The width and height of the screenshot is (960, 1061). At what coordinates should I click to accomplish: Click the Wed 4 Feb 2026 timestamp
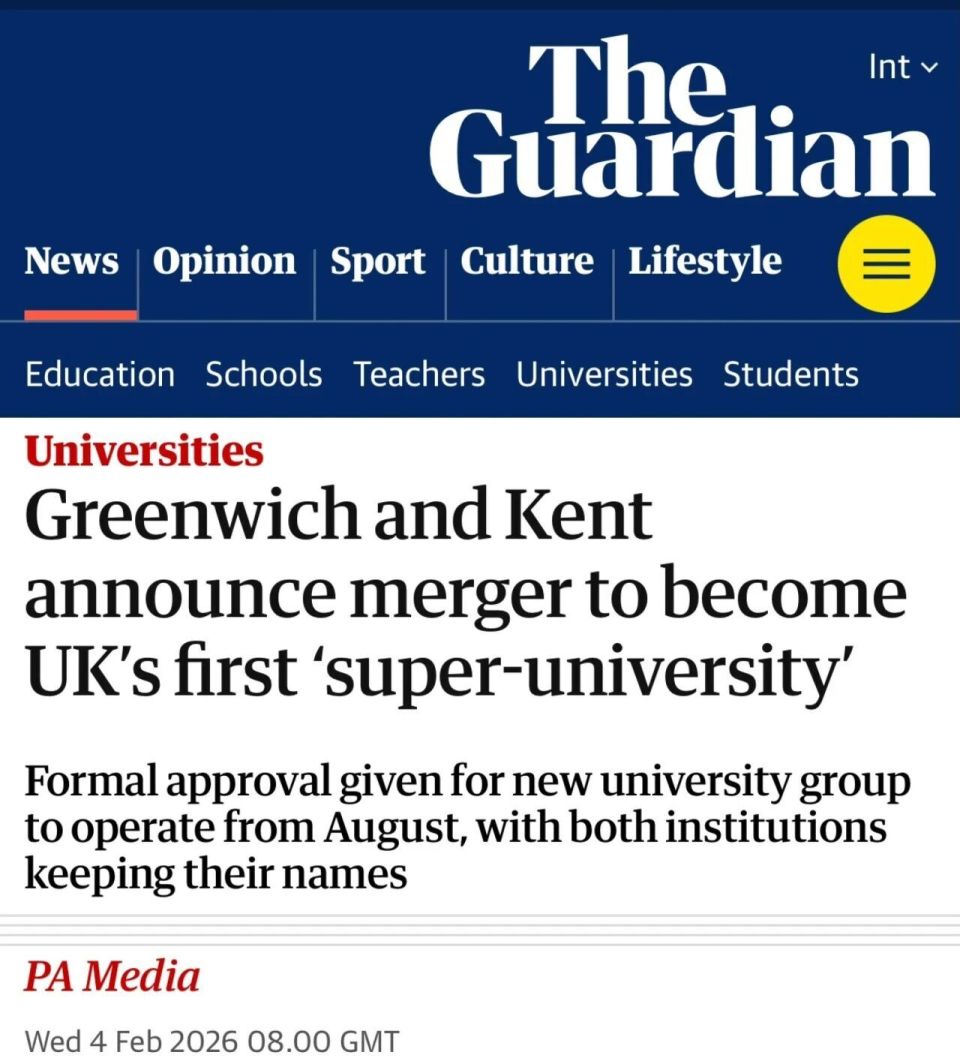[211, 1040]
